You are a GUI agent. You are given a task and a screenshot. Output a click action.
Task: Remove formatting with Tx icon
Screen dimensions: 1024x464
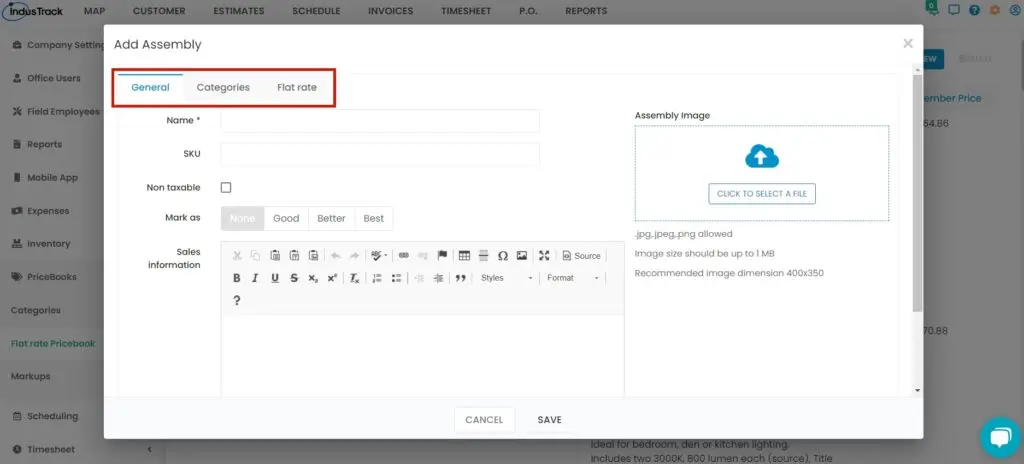(354, 278)
